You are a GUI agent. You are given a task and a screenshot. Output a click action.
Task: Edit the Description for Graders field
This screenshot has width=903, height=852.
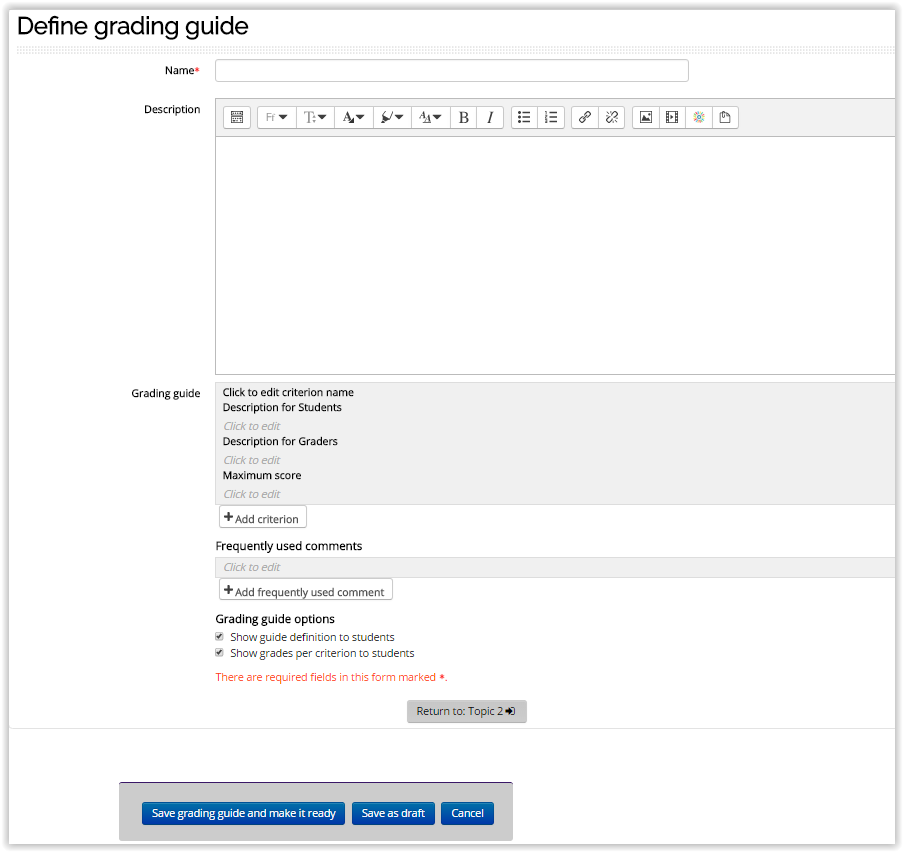252,460
